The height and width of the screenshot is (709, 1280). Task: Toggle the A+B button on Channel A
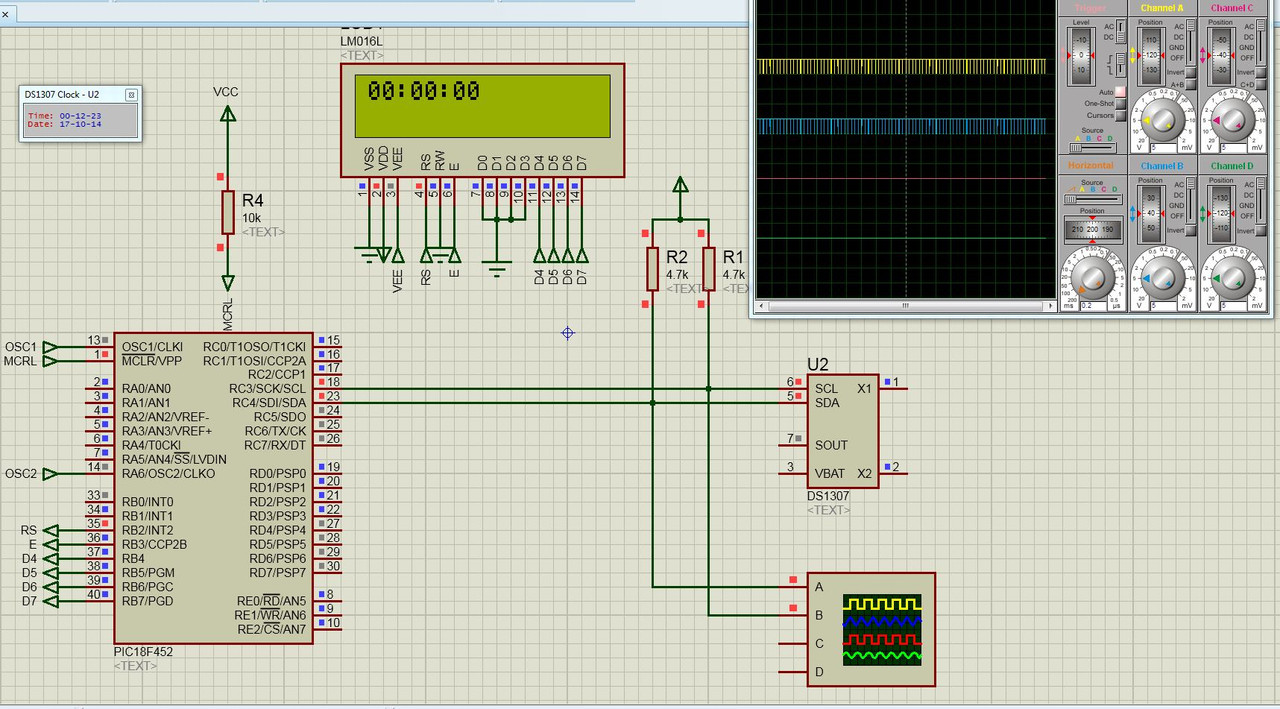click(1190, 84)
